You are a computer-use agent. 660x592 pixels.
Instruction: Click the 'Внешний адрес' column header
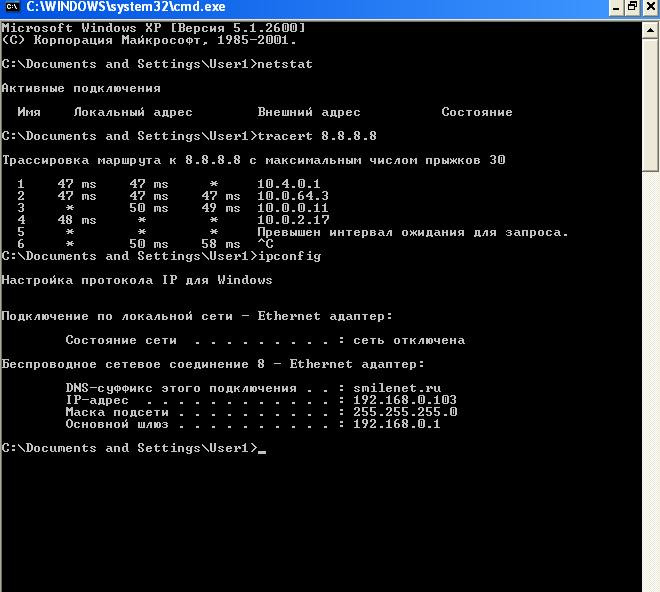click(x=309, y=112)
